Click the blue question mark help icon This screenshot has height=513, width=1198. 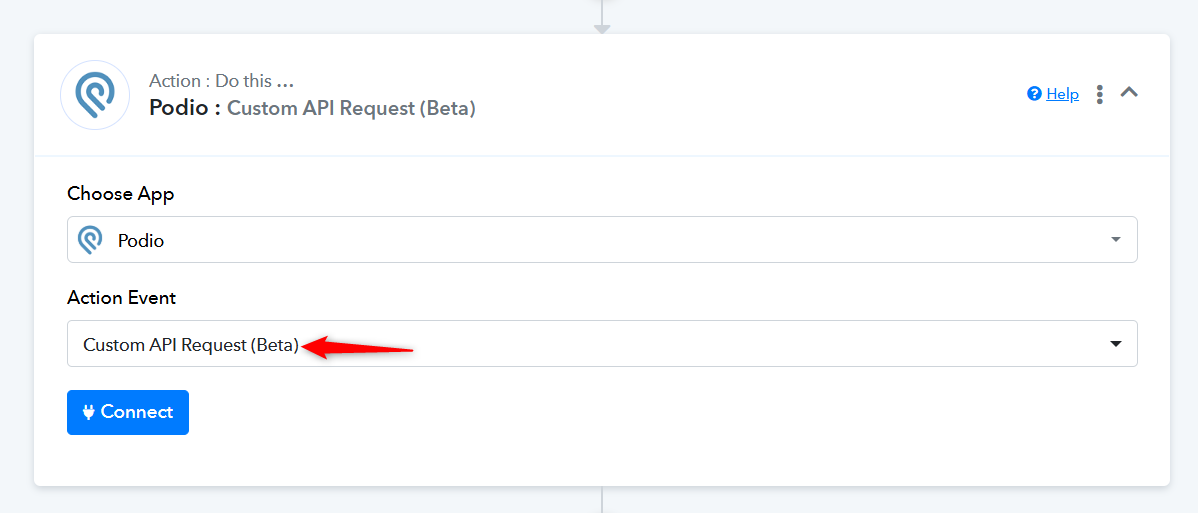(x=1034, y=94)
